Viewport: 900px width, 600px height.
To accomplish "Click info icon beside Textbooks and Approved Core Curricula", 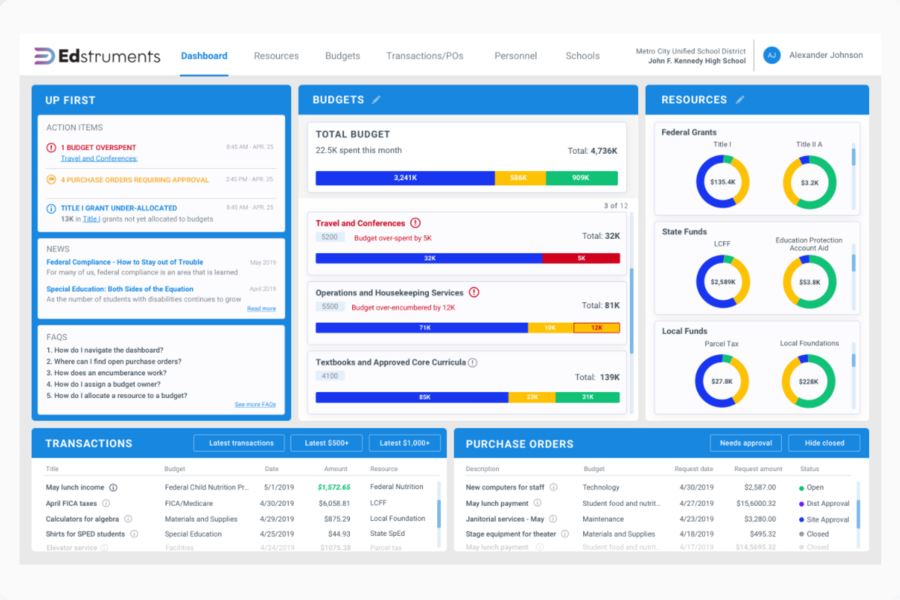I will coord(473,362).
